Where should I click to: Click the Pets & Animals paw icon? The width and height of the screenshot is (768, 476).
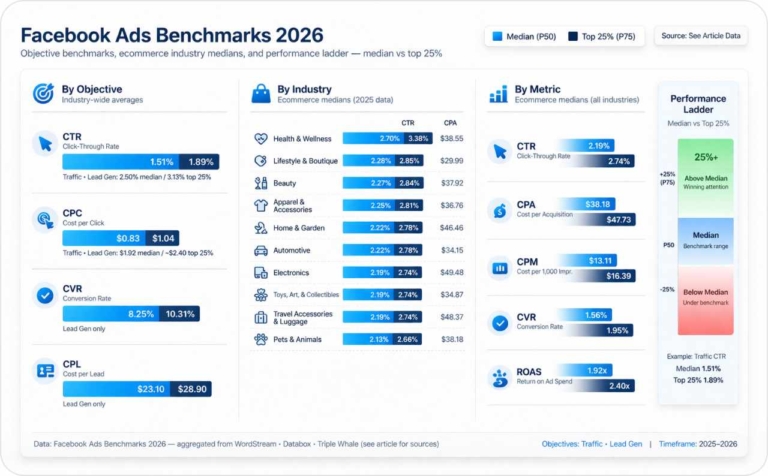click(261, 339)
